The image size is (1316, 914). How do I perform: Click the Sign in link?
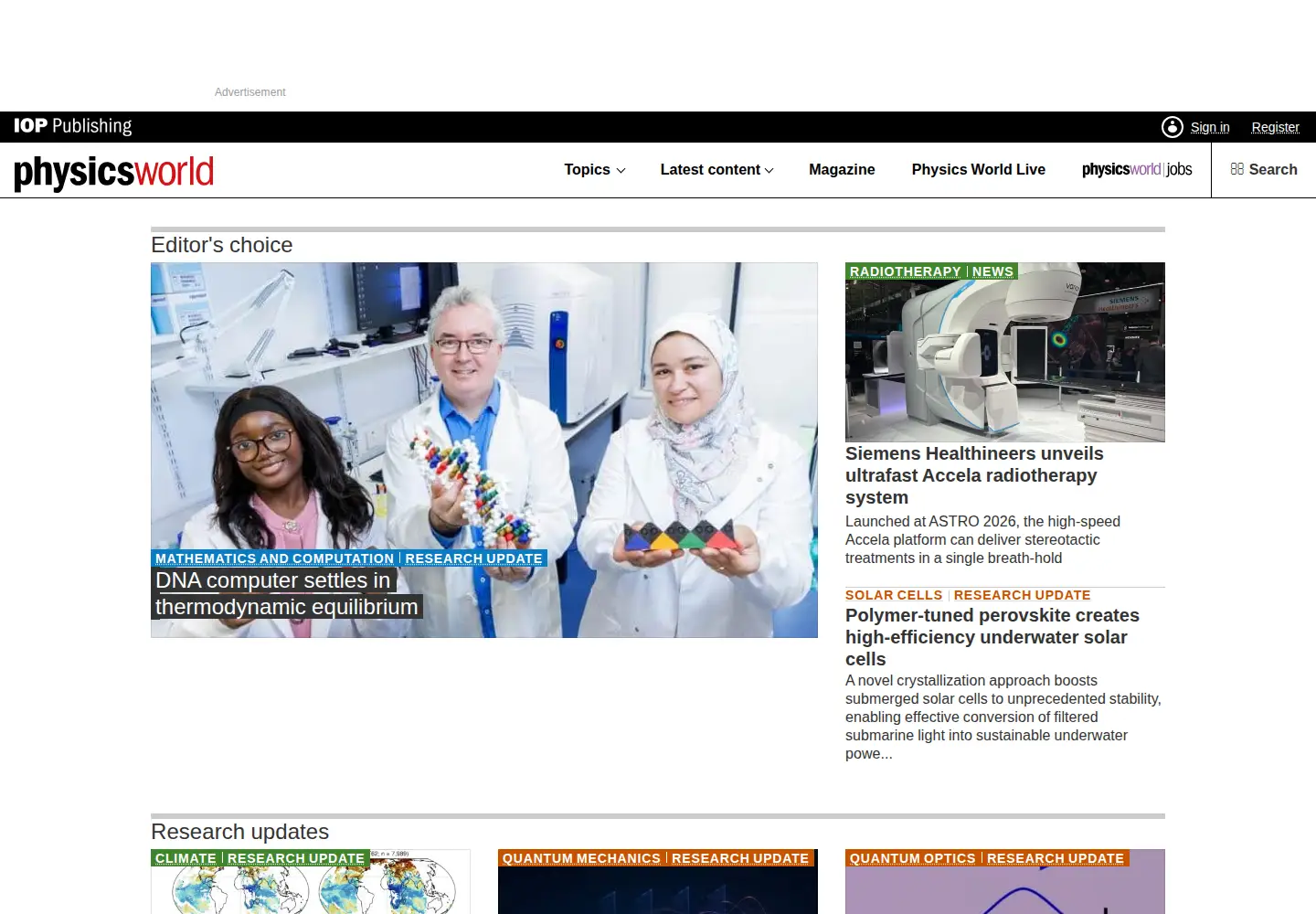tap(1210, 127)
